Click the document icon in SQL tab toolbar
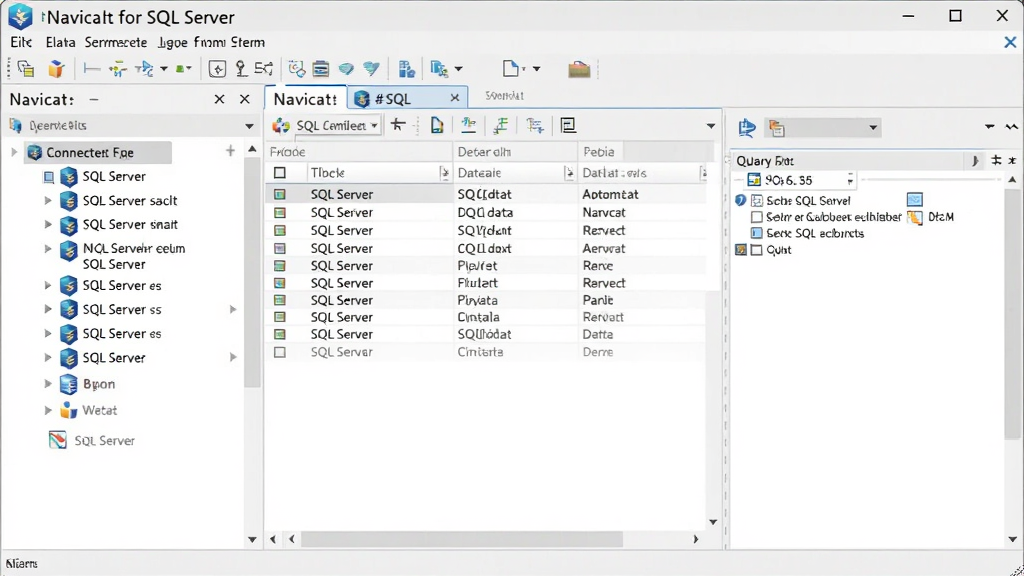Screen dimensions: 1024x576 437,125
